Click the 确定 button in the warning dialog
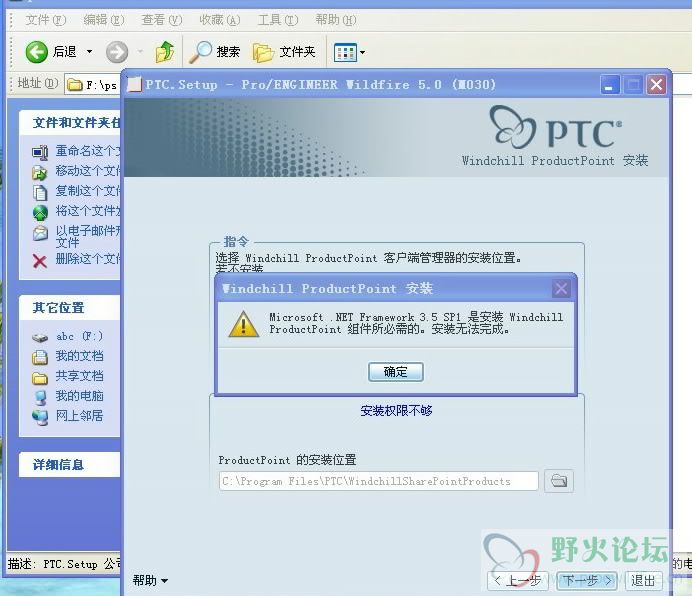 (x=395, y=372)
